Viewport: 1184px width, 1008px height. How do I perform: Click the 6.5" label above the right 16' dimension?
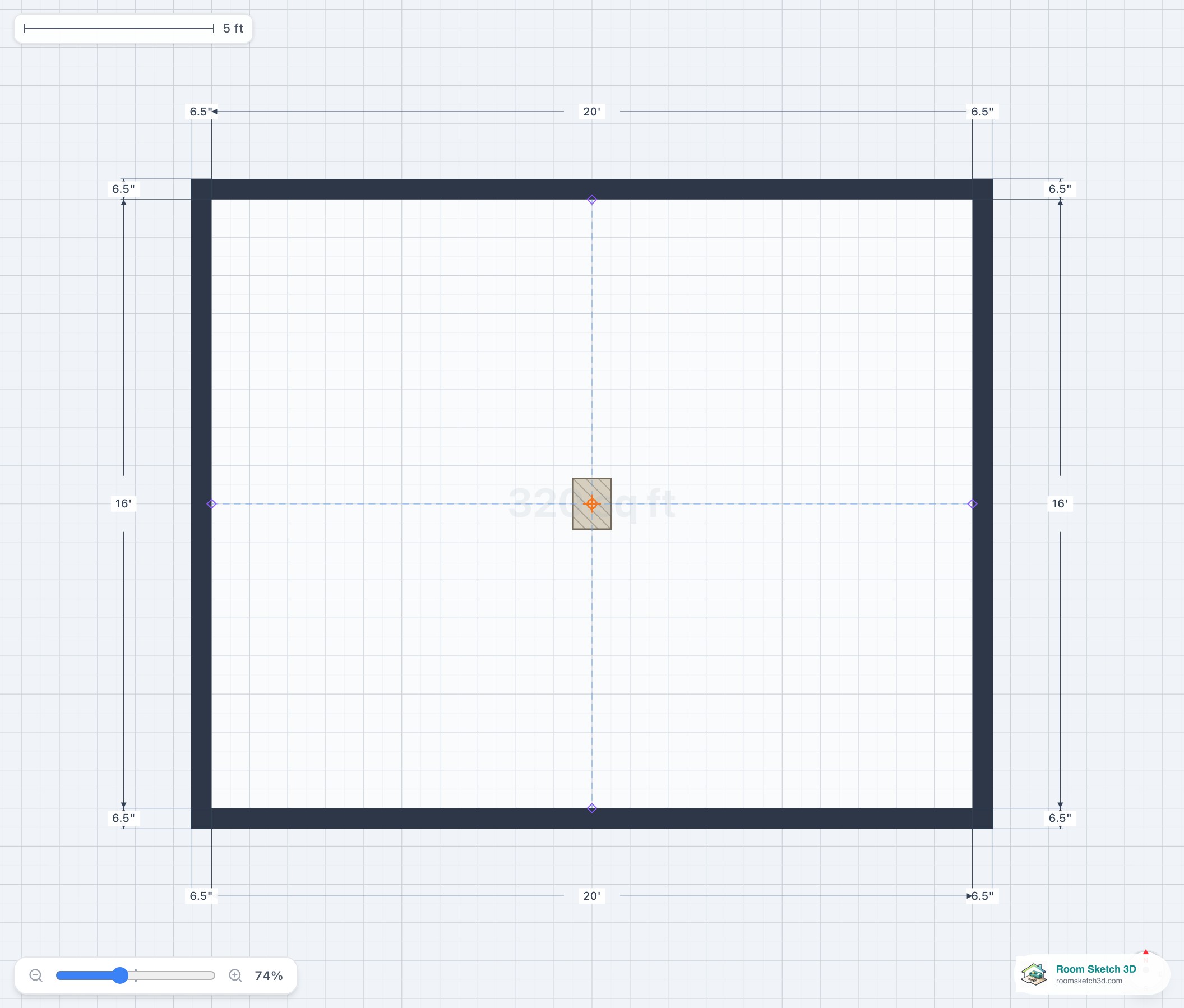tap(1060, 189)
